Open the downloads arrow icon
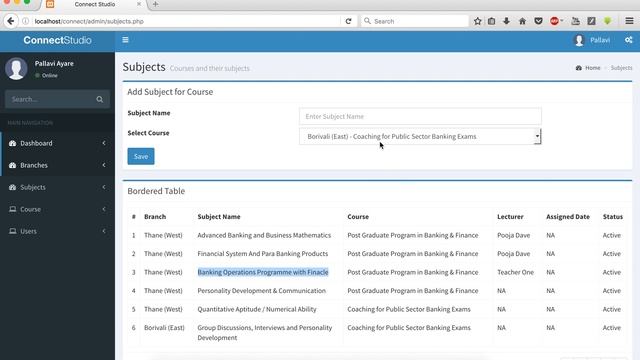Screen dimensions: 640x360 (507, 21)
